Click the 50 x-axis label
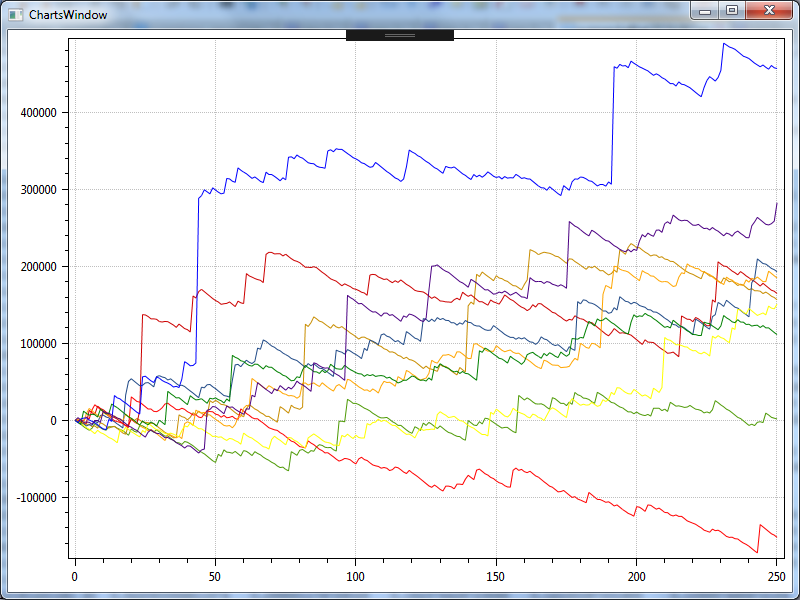 click(215, 577)
